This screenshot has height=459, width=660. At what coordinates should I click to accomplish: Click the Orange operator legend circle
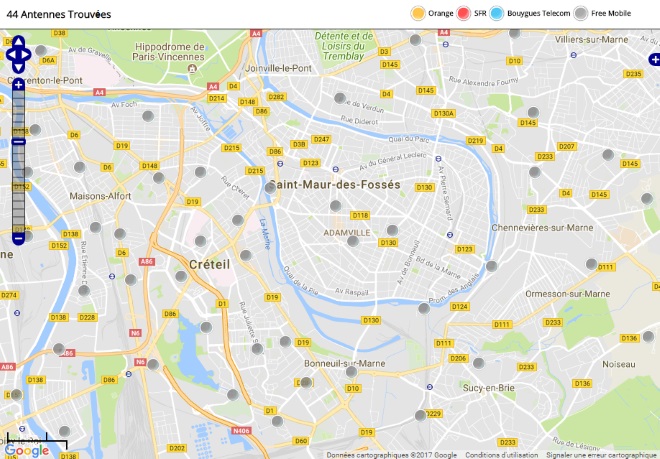click(x=418, y=13)
